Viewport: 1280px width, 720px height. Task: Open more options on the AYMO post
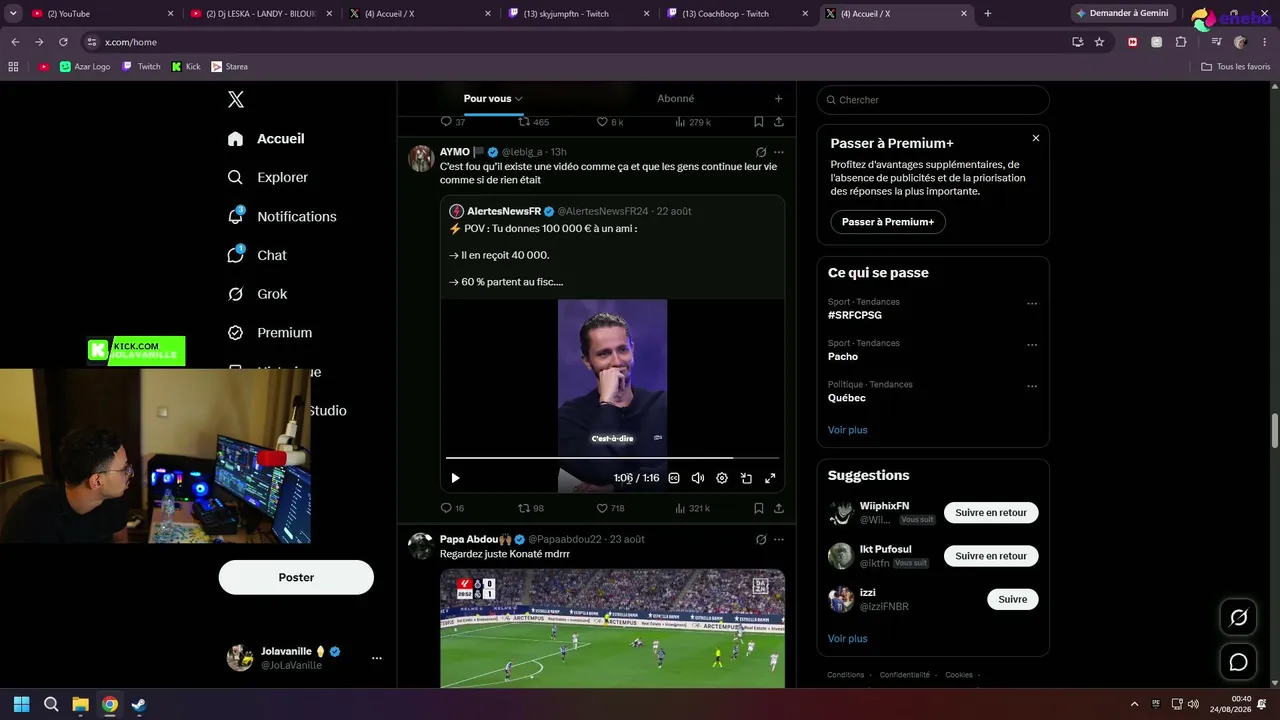click(x=779, y=152)
